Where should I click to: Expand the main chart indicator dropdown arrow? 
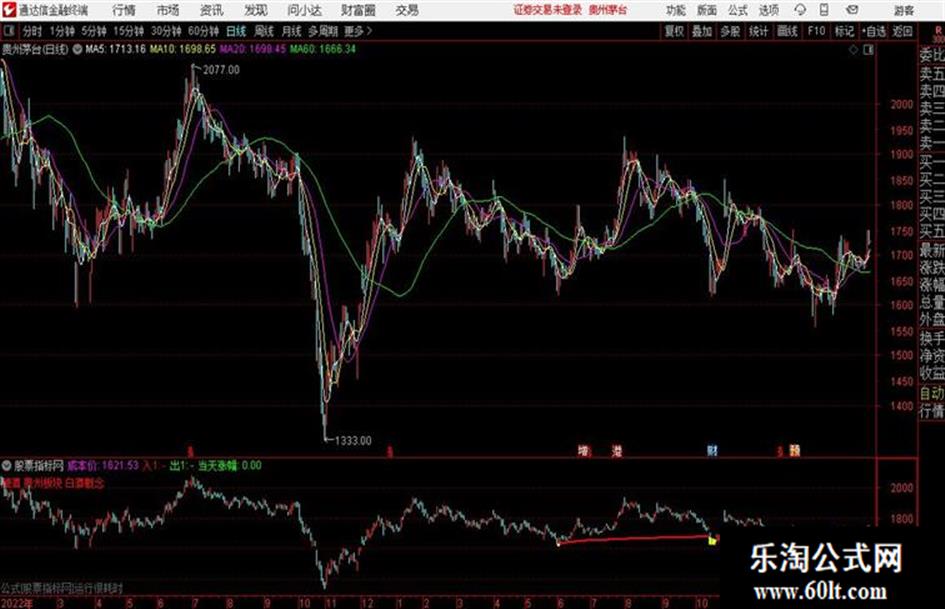click(77, 49)
